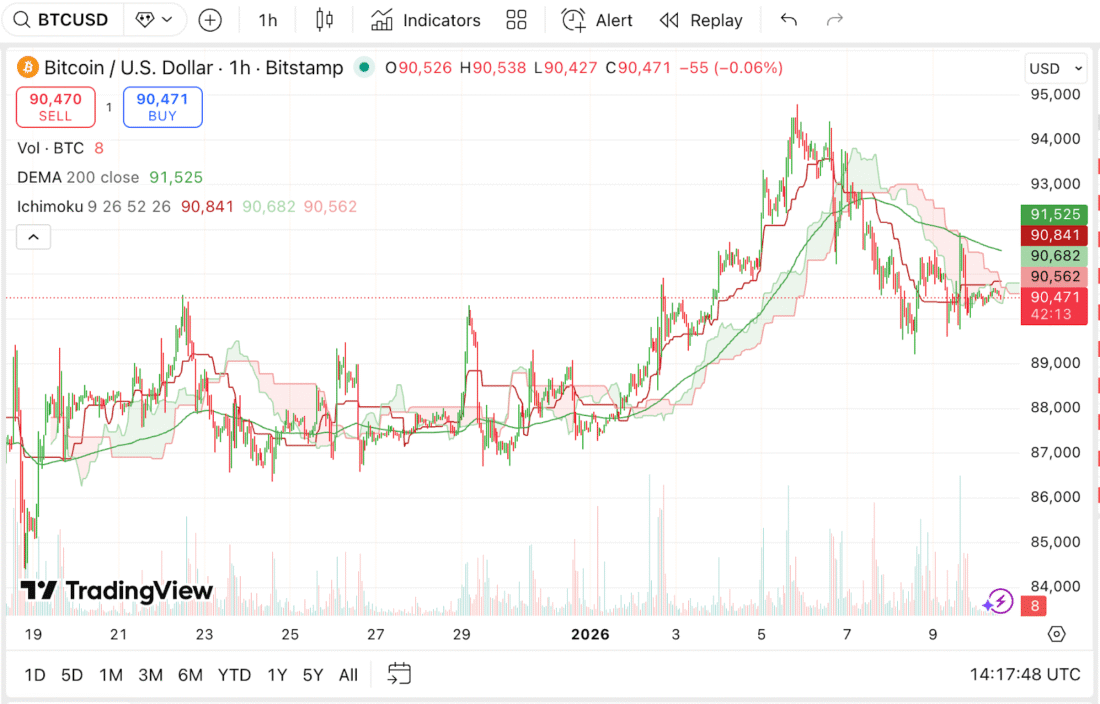Select the 5Y date range
1100x704 pixels.
[x=313, y=675]
